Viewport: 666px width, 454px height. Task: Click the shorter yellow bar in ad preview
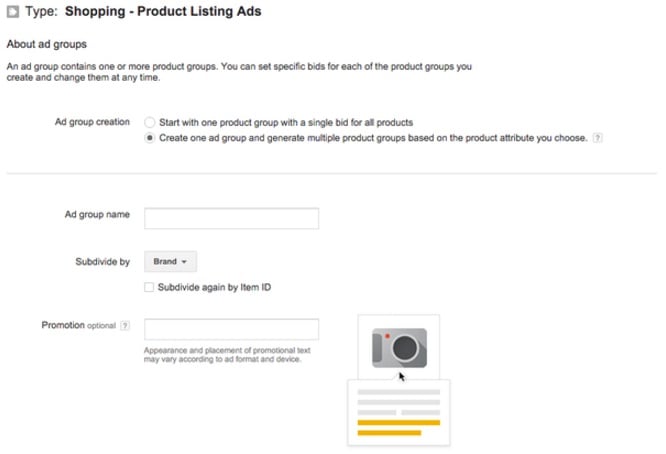tap(389, 433)
